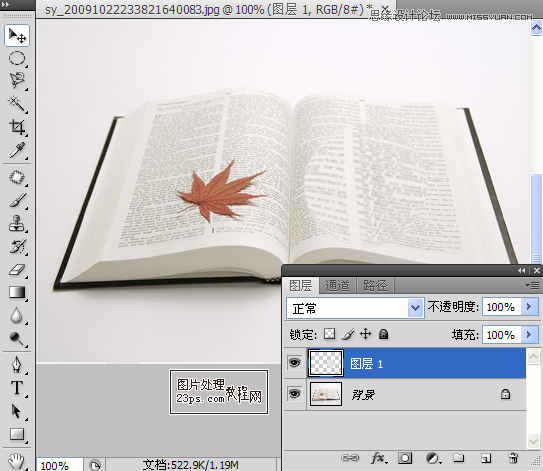This screenshot has height=471, width=543.
Task: Switch to the 路径 tab
Action: [x=375, y=286]
